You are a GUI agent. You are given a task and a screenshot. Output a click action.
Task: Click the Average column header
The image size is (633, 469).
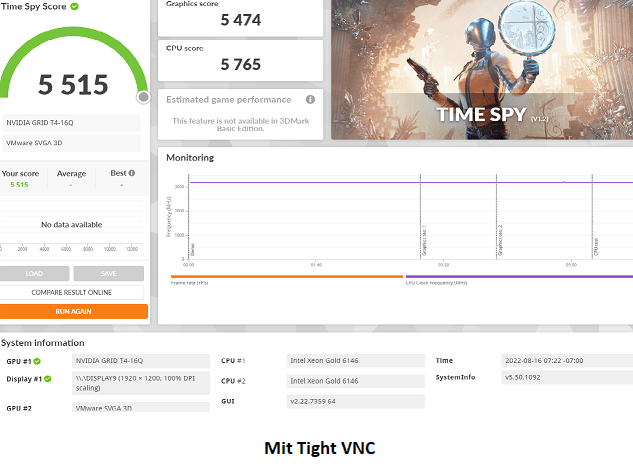tap(71, 174)
